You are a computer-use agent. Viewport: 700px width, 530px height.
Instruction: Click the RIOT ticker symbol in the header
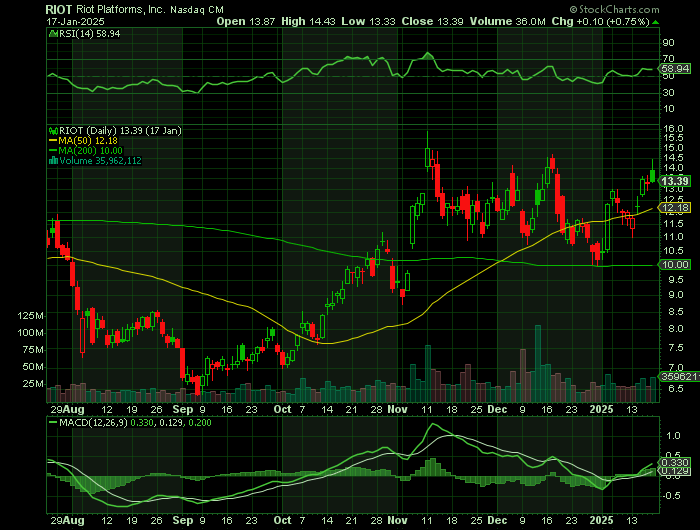(59, 9)
